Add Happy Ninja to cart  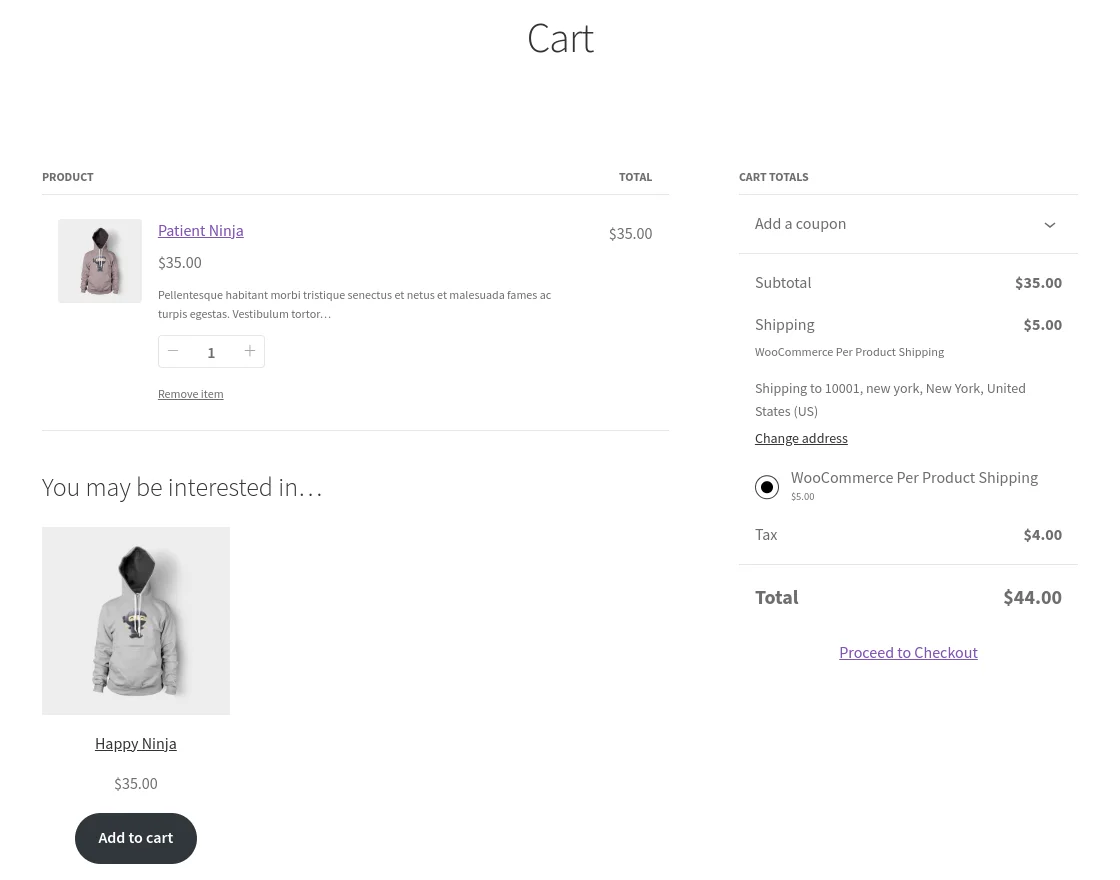click(135, 838)
